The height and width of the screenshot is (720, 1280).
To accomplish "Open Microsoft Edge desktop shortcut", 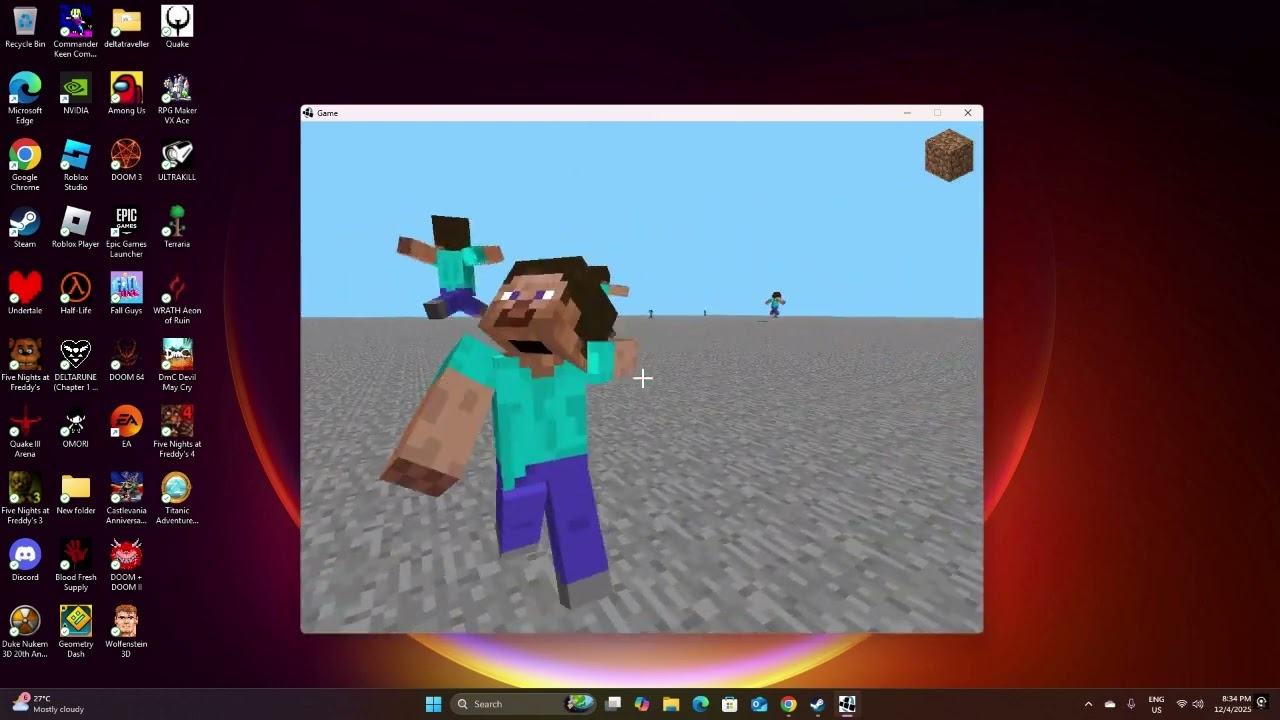I will pyautogui.click(x=25, y=99).
